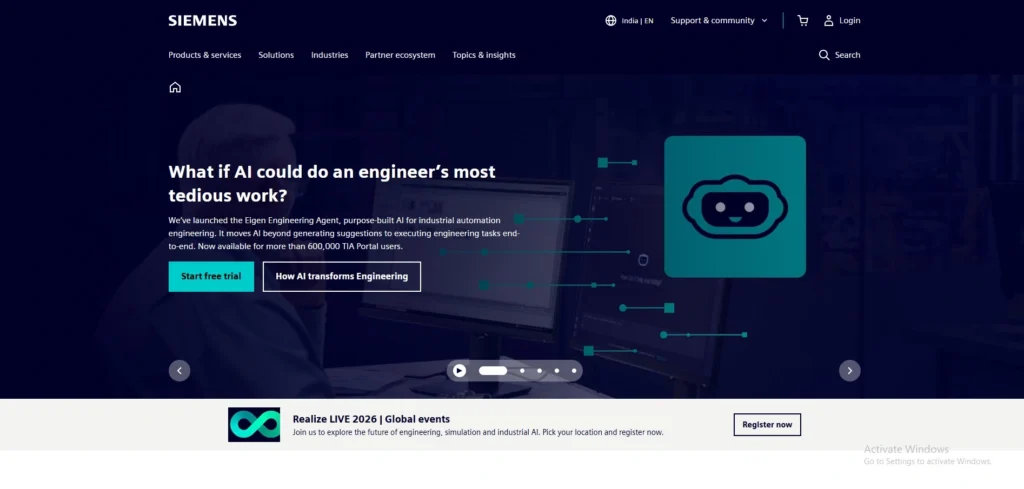Click the Siemens logo

202,20
